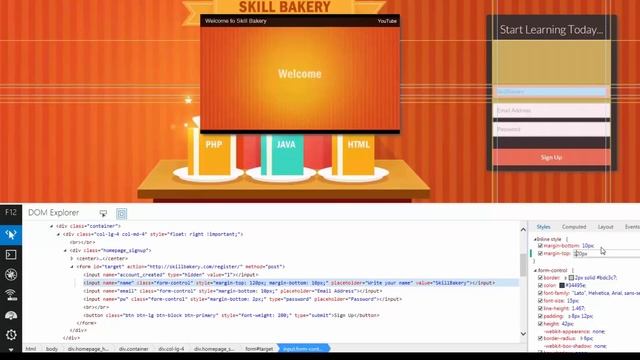Viewport: 640px width, 360px height.
Task: Show more tools arrow below sidebar icons
Action: pos(11,349)
